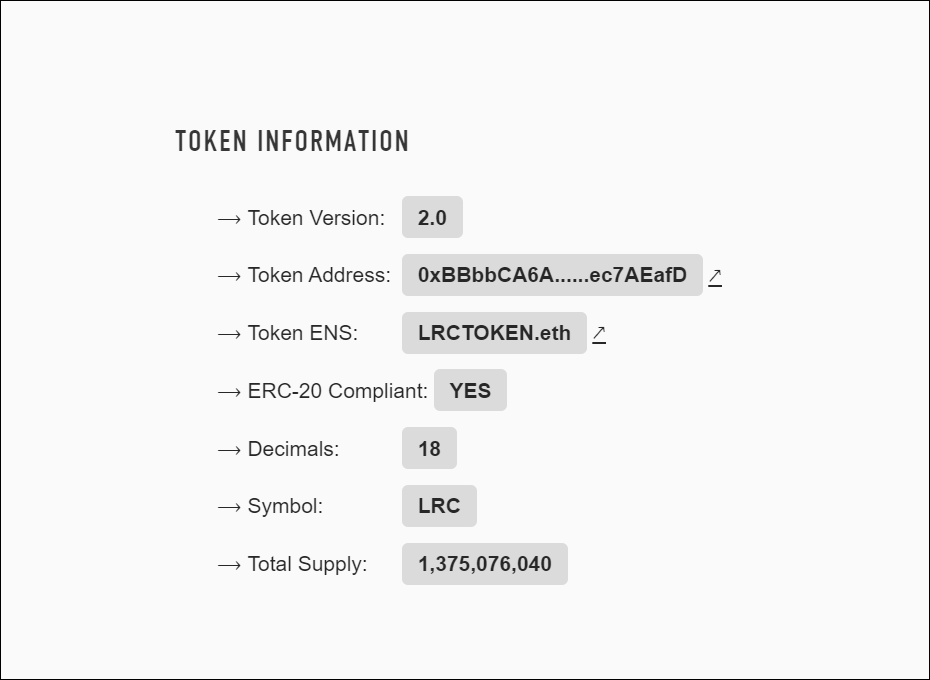The height and width of the screenshot is (680, 930).
Task: Select the truncated token address 0xBBbbCA6A badge
Action: pos(552,275)
